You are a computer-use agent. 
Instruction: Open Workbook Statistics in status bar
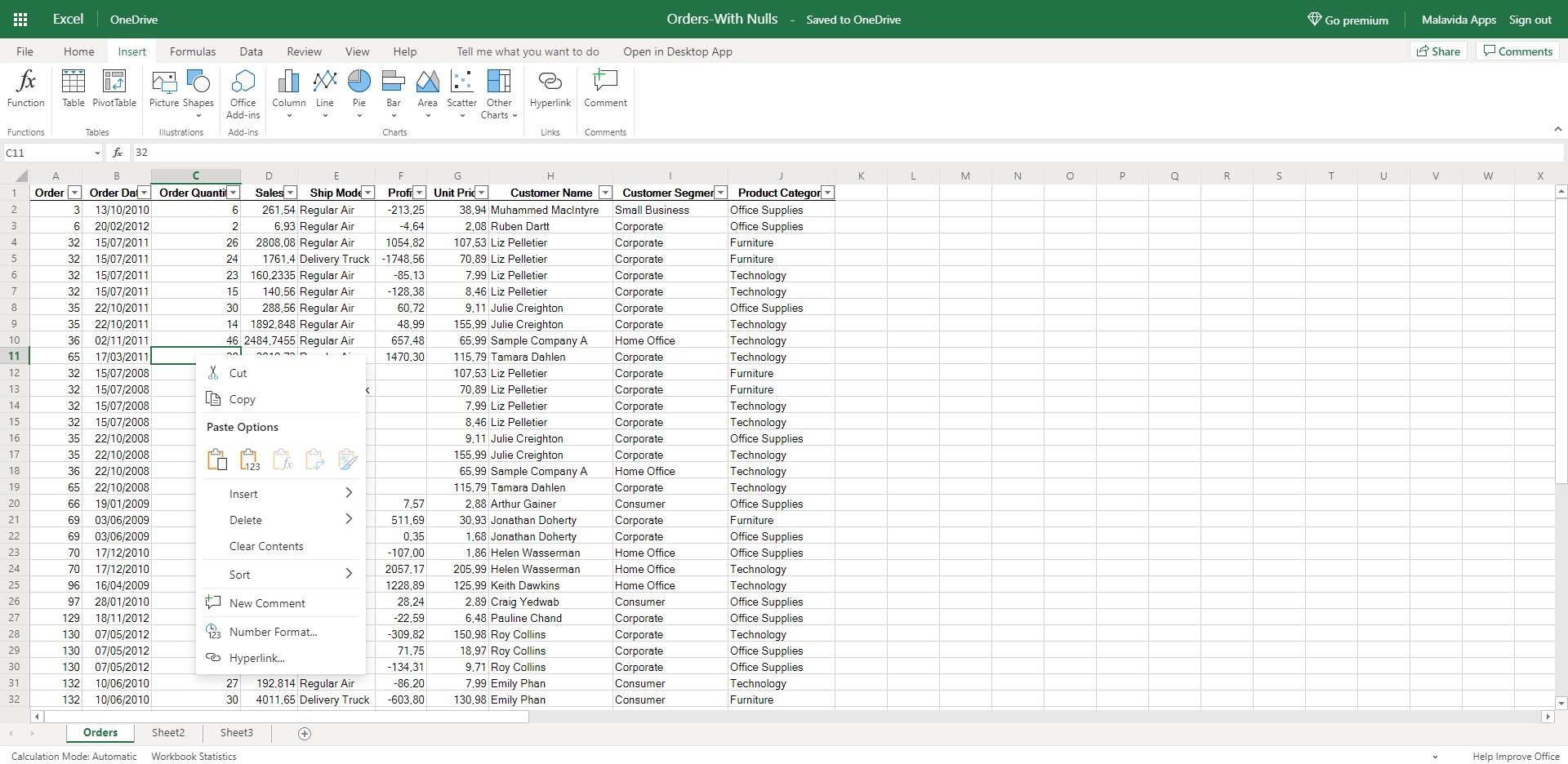click(x=194, y=757)
